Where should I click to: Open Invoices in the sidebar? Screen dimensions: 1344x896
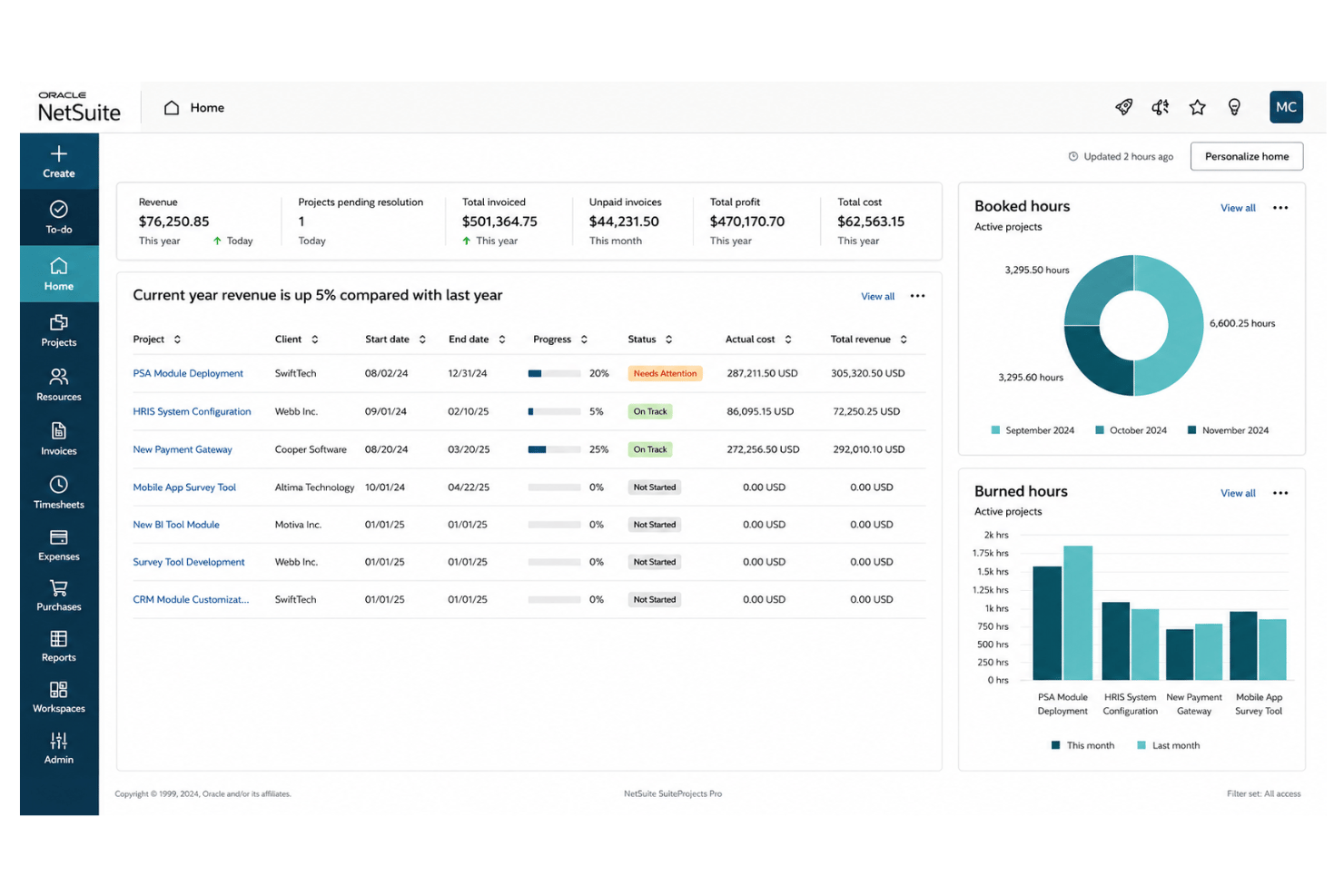pos(59,439)
